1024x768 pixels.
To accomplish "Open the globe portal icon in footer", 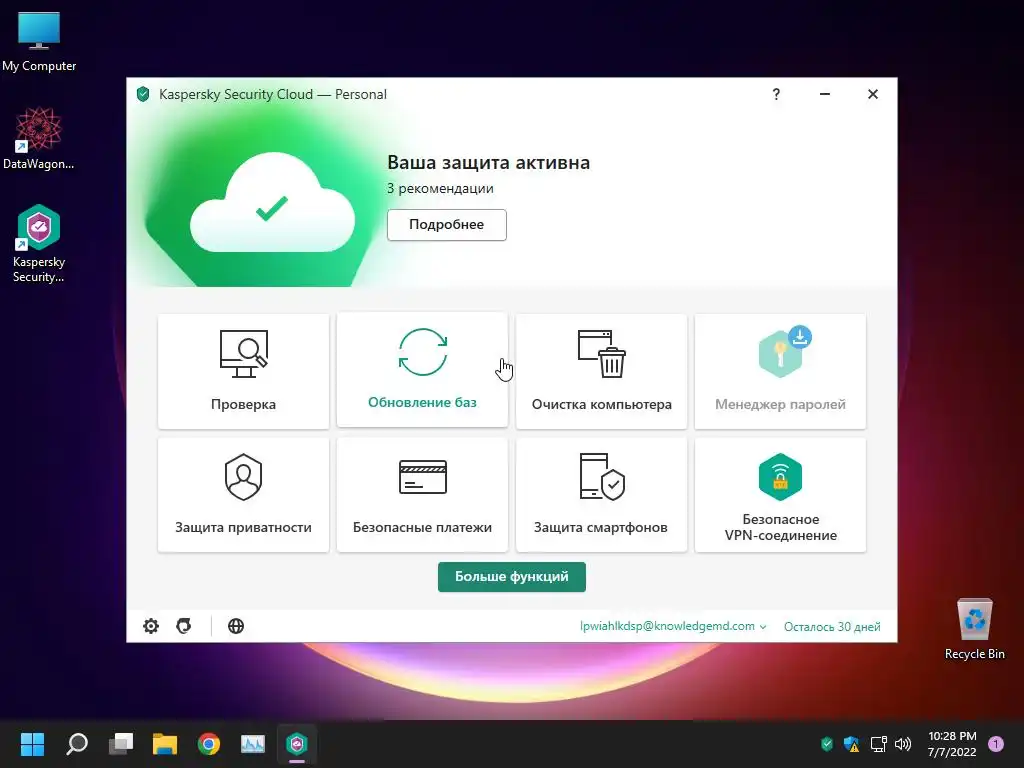I will pyautogui.click(x=236, y=626).
